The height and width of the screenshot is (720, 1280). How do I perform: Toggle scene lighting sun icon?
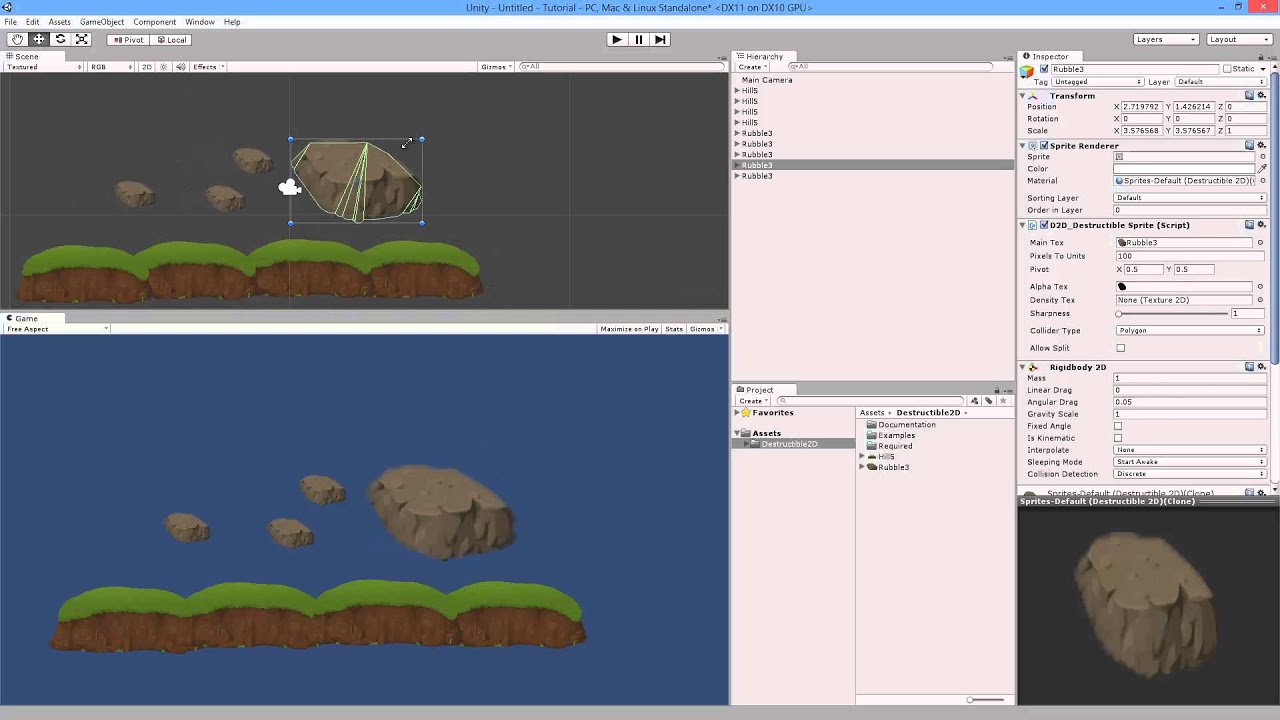pos(165,67)
